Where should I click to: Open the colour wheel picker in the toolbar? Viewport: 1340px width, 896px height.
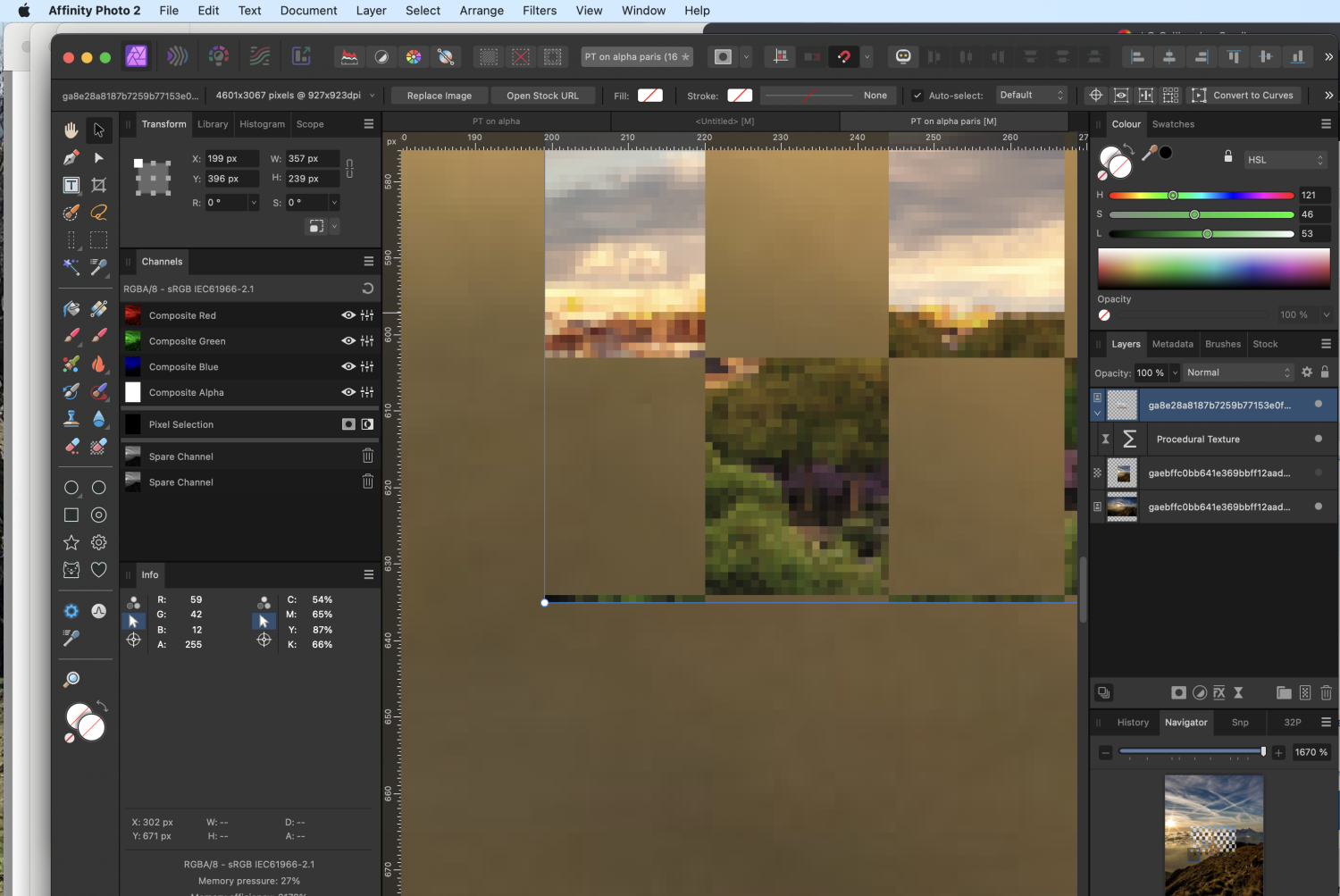coord(414,56)
